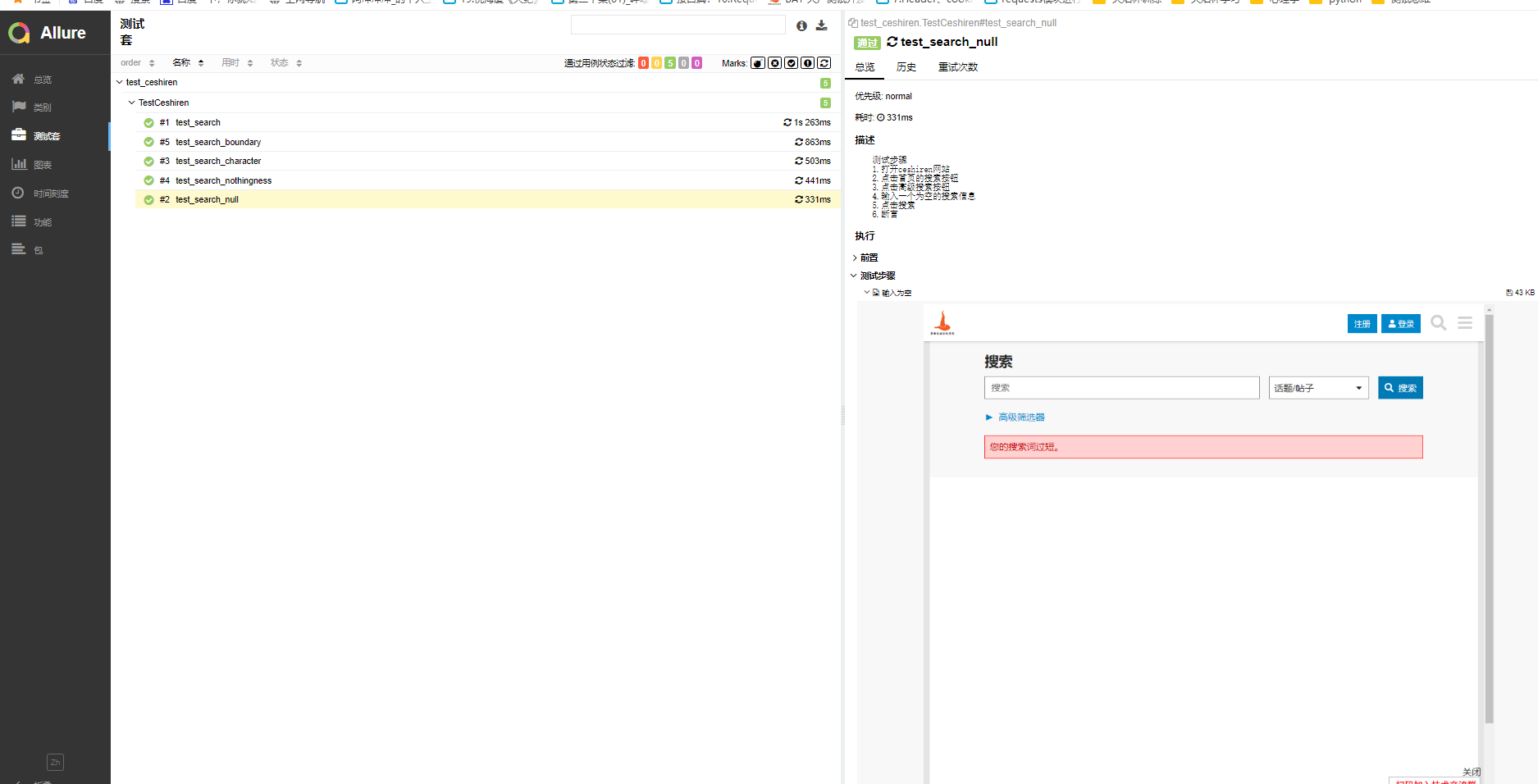Click the ceshiren logo in screenshot

pos(942,323)
